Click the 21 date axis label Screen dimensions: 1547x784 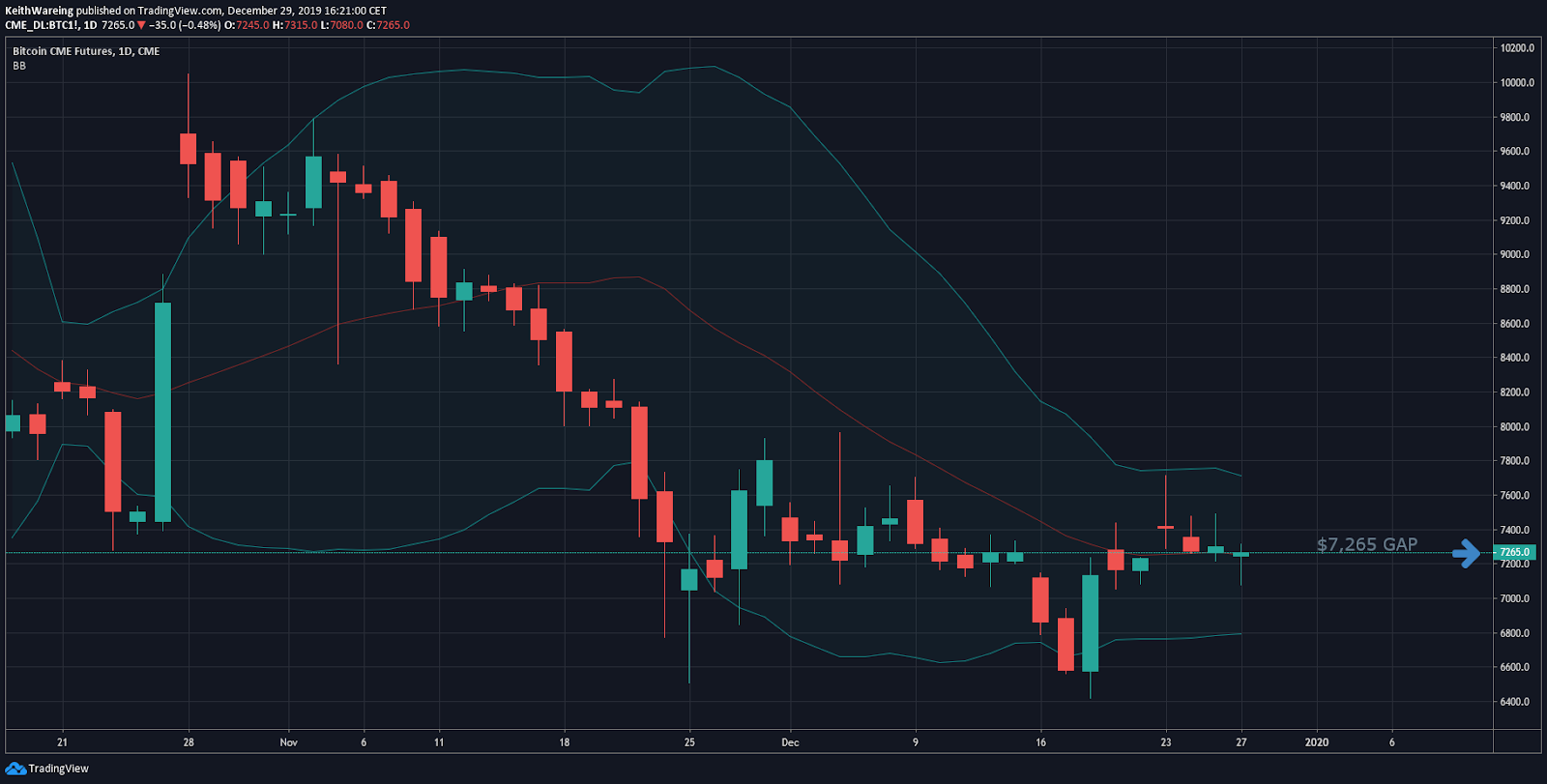[x=63, y=742]
